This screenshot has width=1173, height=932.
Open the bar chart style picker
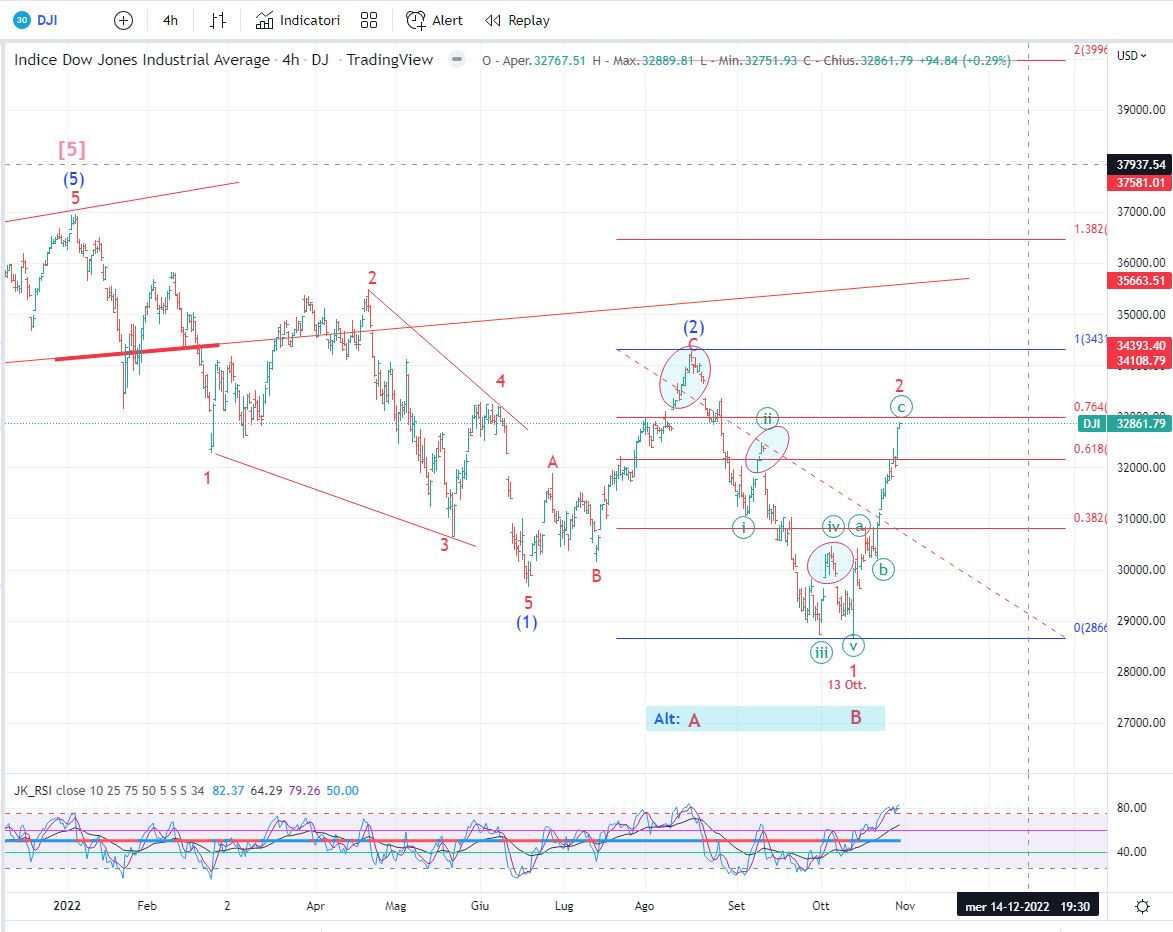[x=218, y=20]
